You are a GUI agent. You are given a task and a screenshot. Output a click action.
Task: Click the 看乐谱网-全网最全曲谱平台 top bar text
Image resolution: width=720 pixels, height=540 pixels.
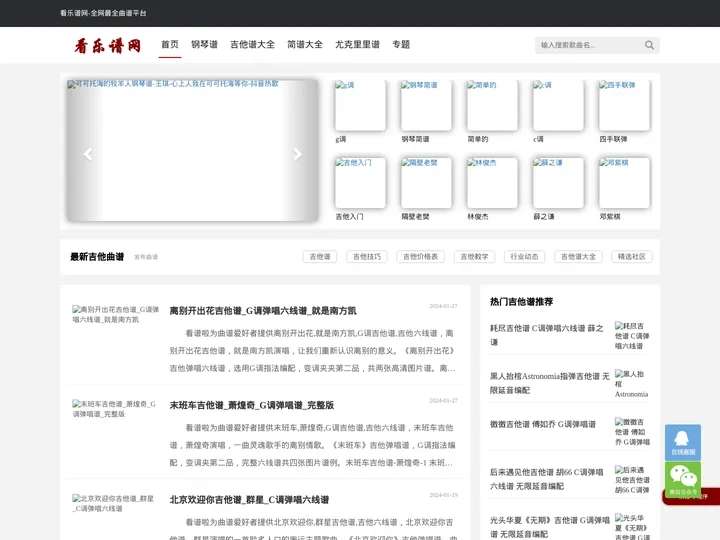pyautogui.click(x=103, y=13)
